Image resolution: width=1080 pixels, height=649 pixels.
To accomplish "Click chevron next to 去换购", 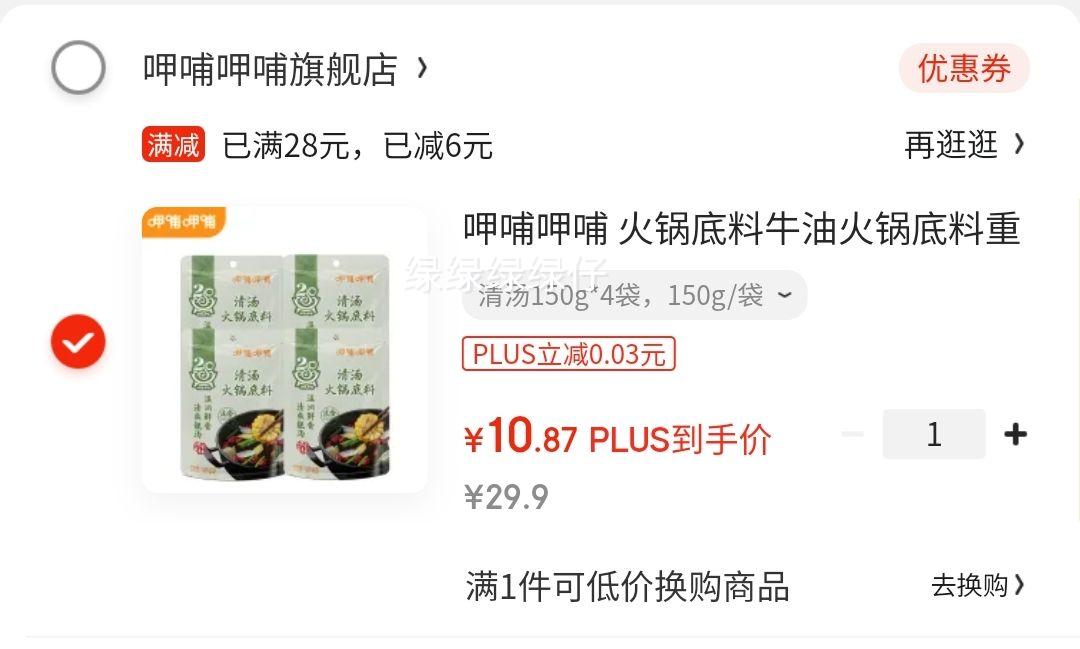I will pyautogui.click(x=1020, y=586).
